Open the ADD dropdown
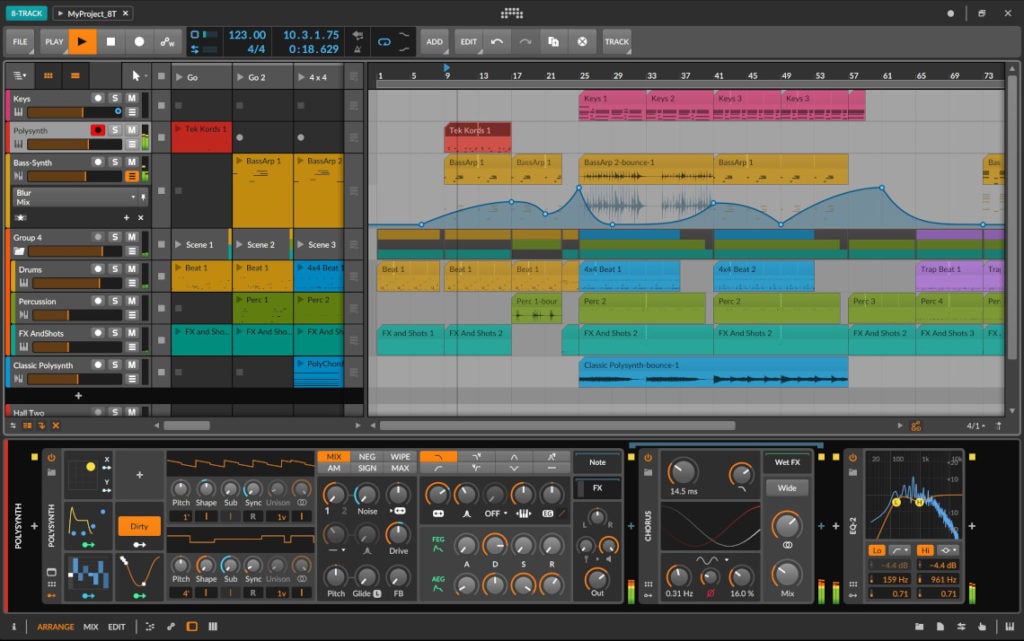The image size is (1024, 641). pyautogui.click(x=434, y=42)
